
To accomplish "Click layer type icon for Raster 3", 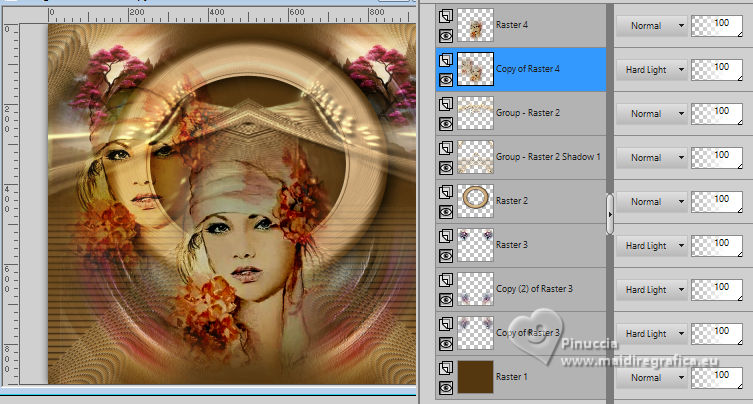I will click(x=446, y=236).
